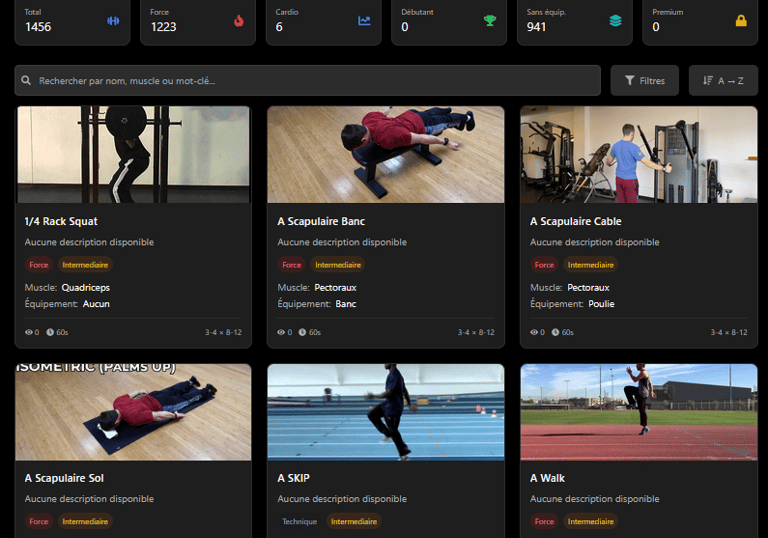The image size is (768, 538).
Task: Click the eye views icon on A Scapulaire Banc
Action: point(281,332)
